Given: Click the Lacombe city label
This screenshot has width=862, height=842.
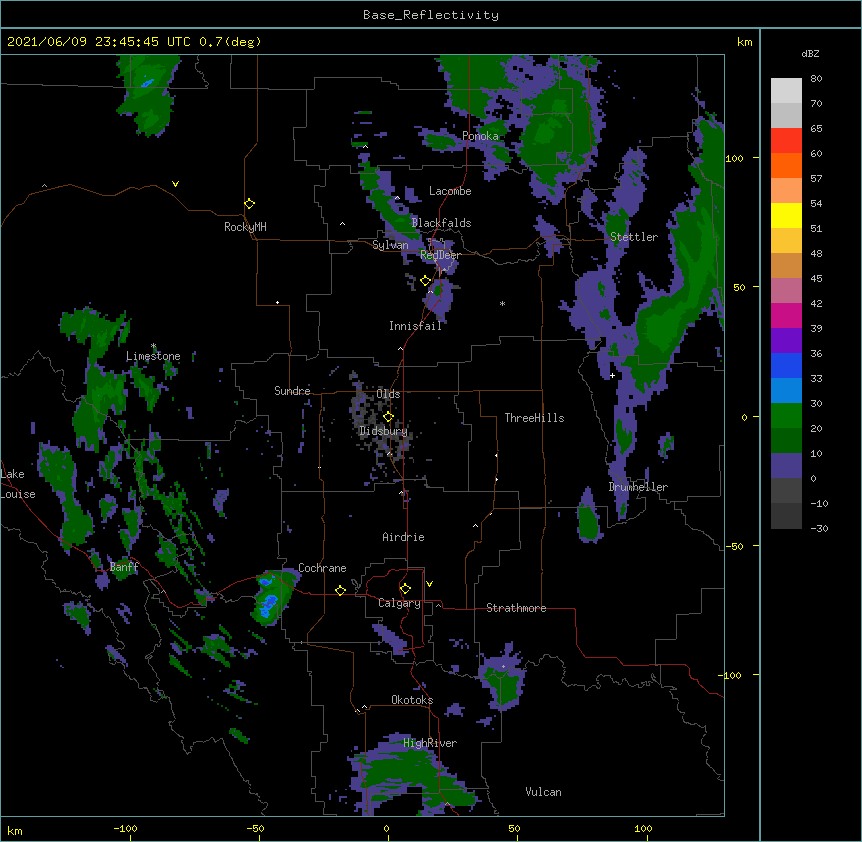Looking at the screenshot, I should 450,191.
